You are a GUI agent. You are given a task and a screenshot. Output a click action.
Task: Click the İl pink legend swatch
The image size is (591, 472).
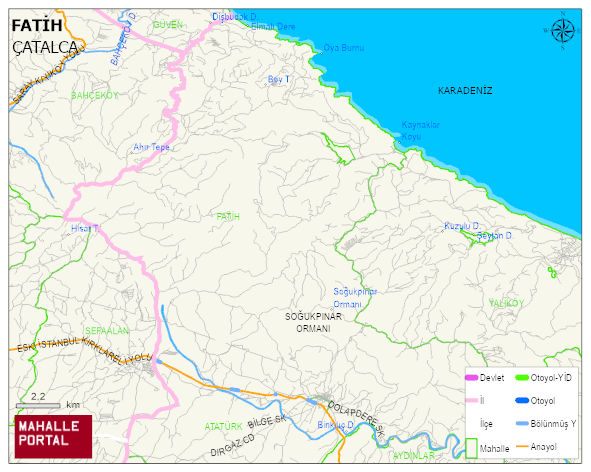pyautogui.click(x=471, y=401)
